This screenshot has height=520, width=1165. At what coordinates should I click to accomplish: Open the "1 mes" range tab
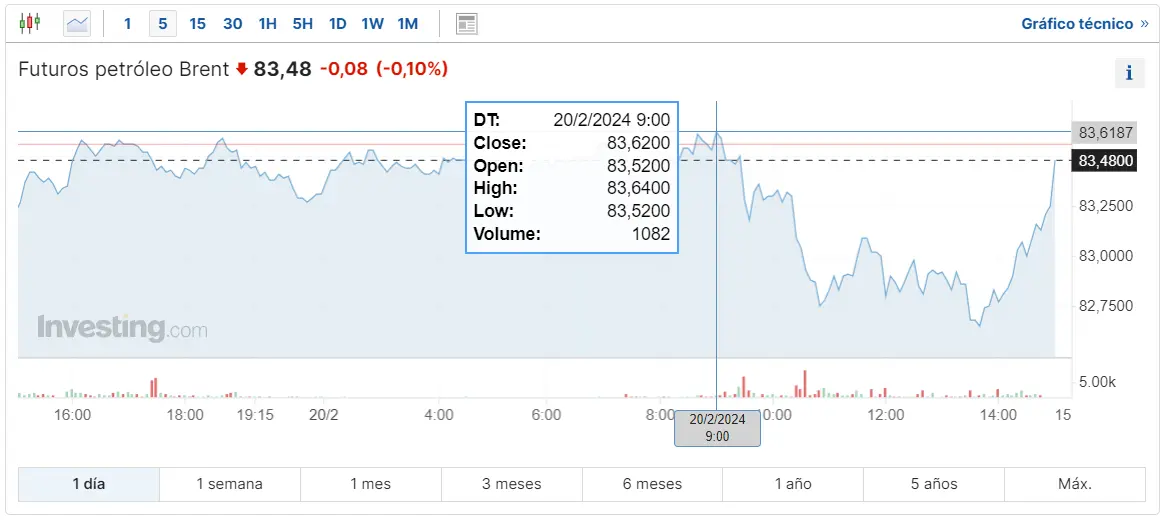click(x=370, y=484)
